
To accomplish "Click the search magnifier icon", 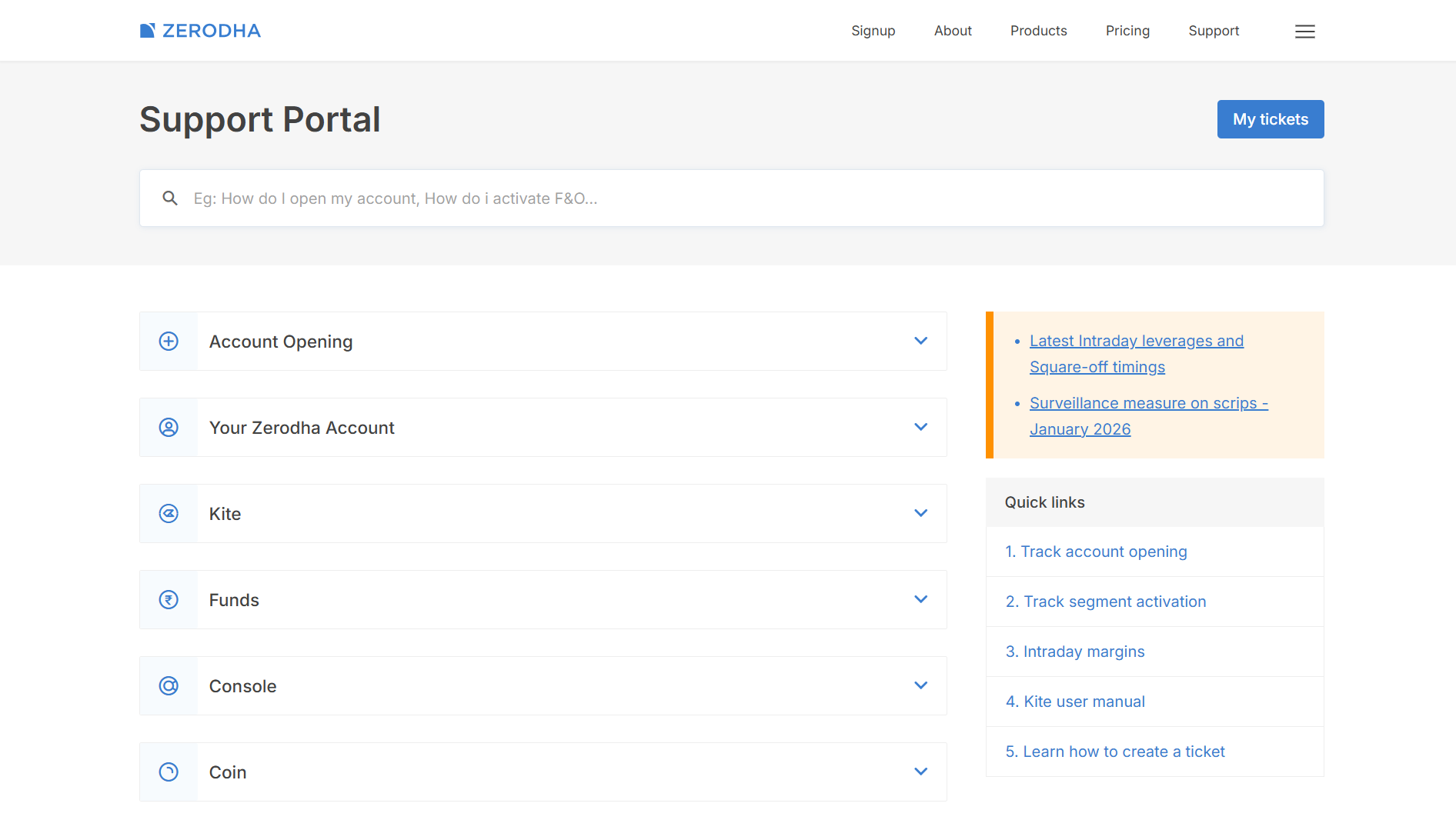I will 170,198.
